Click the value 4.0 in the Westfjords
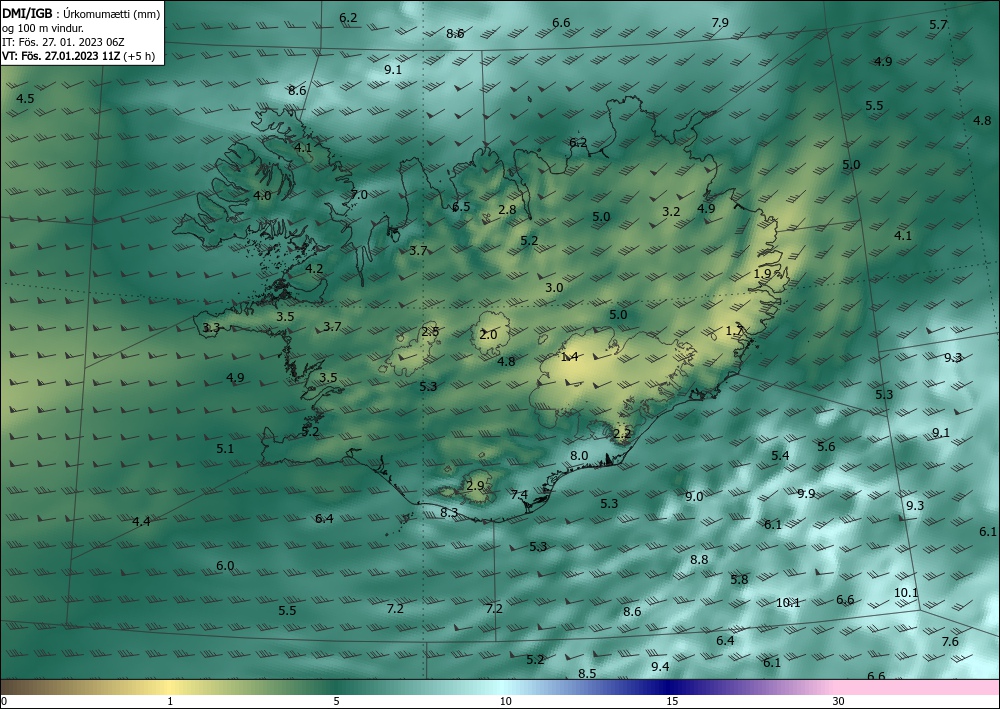 click(262, 195)
